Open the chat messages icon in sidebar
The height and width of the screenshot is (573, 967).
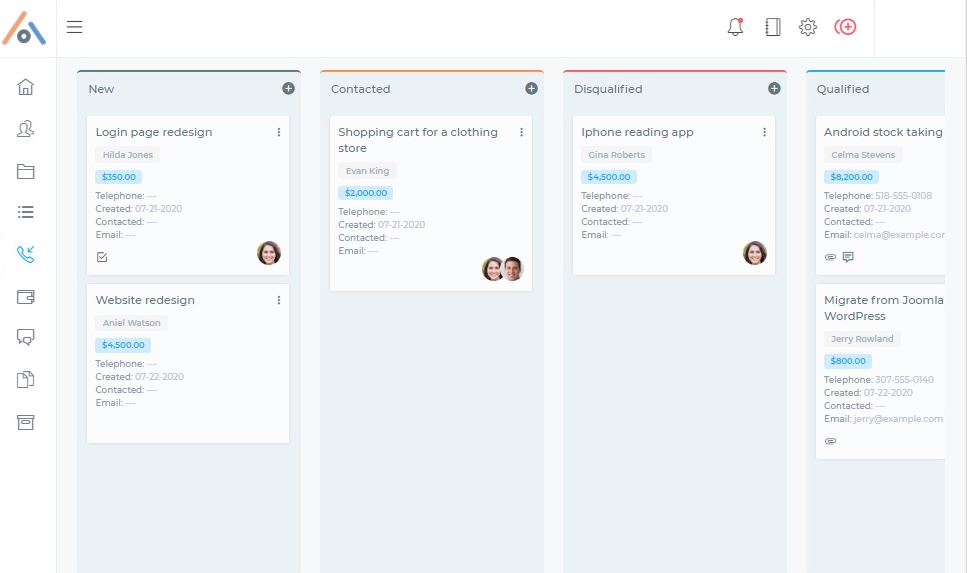26,338
